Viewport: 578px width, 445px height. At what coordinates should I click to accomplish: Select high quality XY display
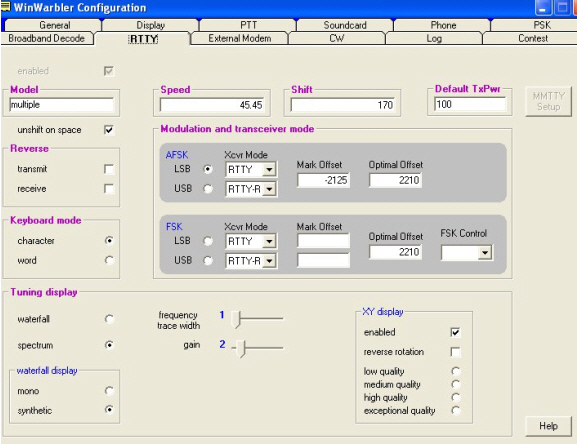pyautogui.click(x=456, y=397)
